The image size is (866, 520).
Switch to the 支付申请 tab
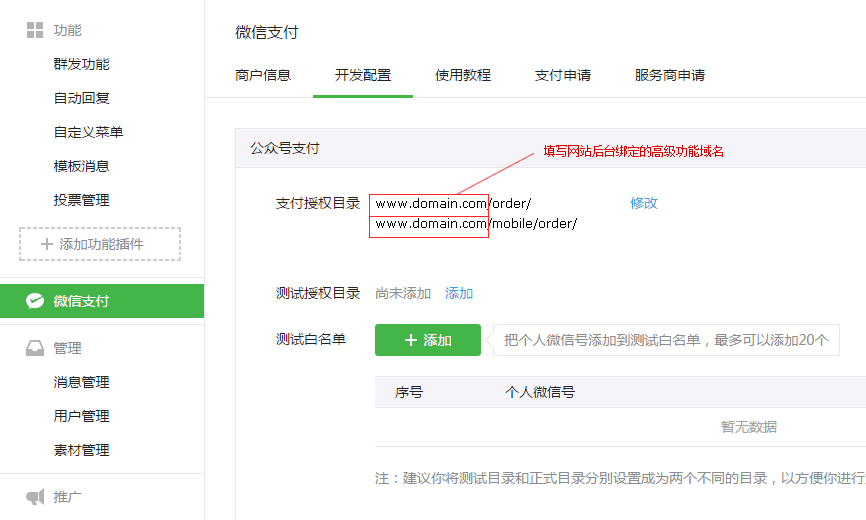pos(563,75)
